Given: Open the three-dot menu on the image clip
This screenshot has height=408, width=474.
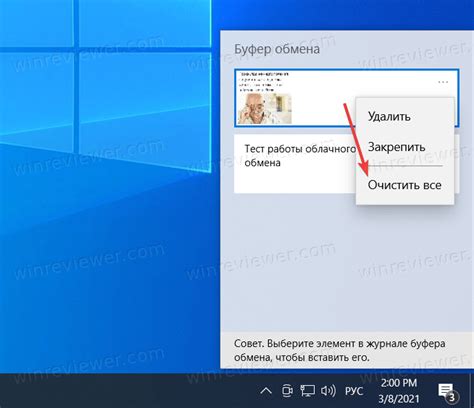Looking at the screenshot, I should [x=443, y=82].
